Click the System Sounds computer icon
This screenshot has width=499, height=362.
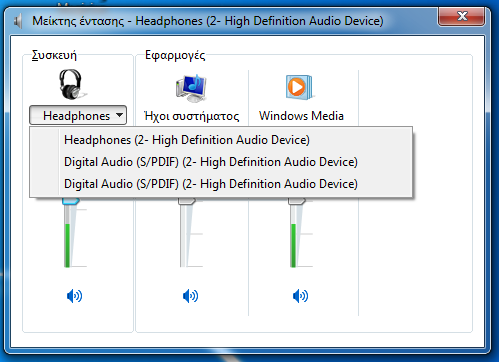click(191, 88)
